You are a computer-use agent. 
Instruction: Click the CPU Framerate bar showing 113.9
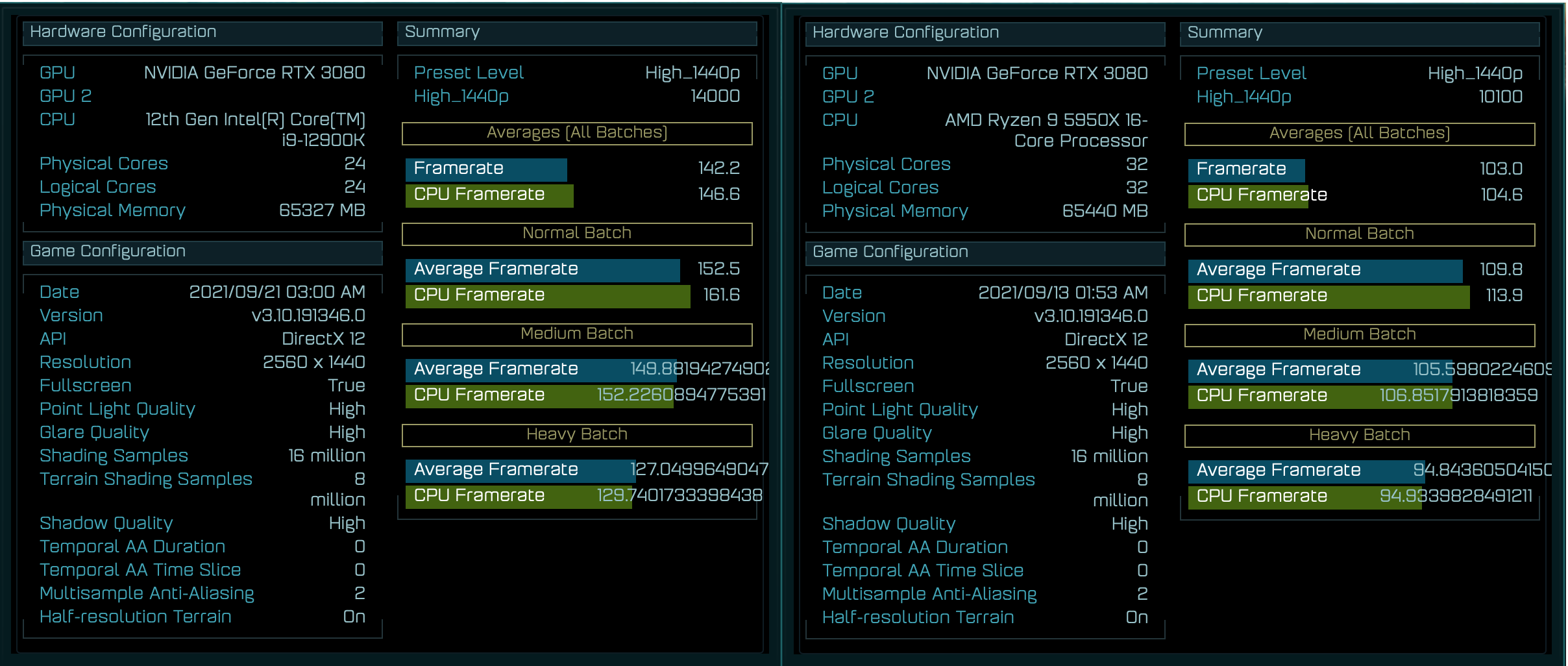pos(1328,296)
